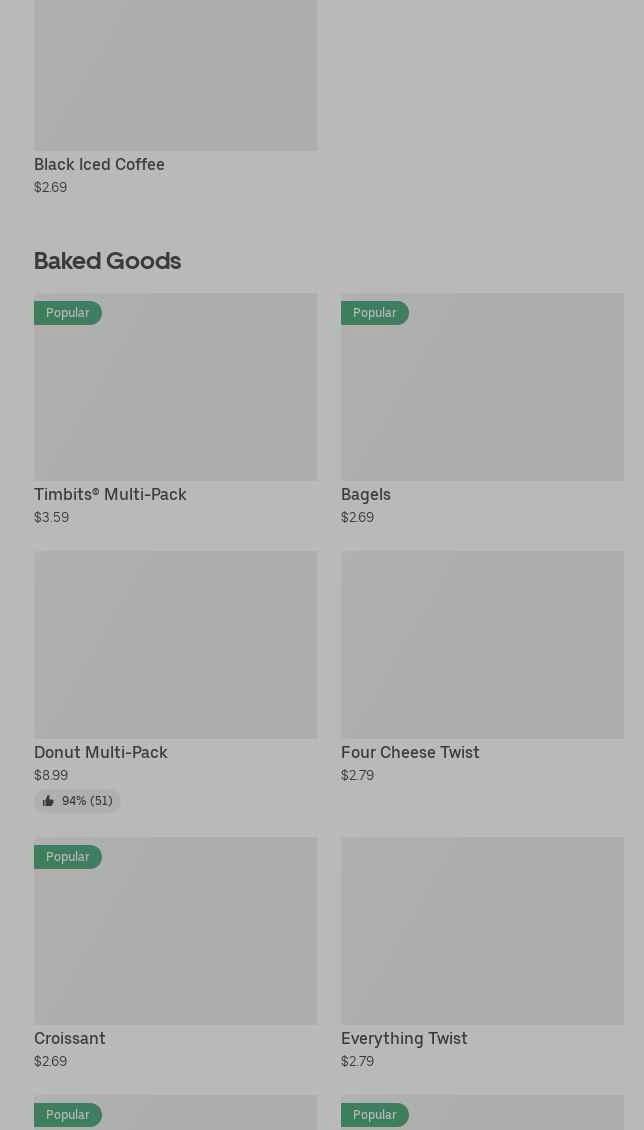Click the Four Cheese Twist name
The width and height of the screenshot is (644, 1130).
coord(410,752)
